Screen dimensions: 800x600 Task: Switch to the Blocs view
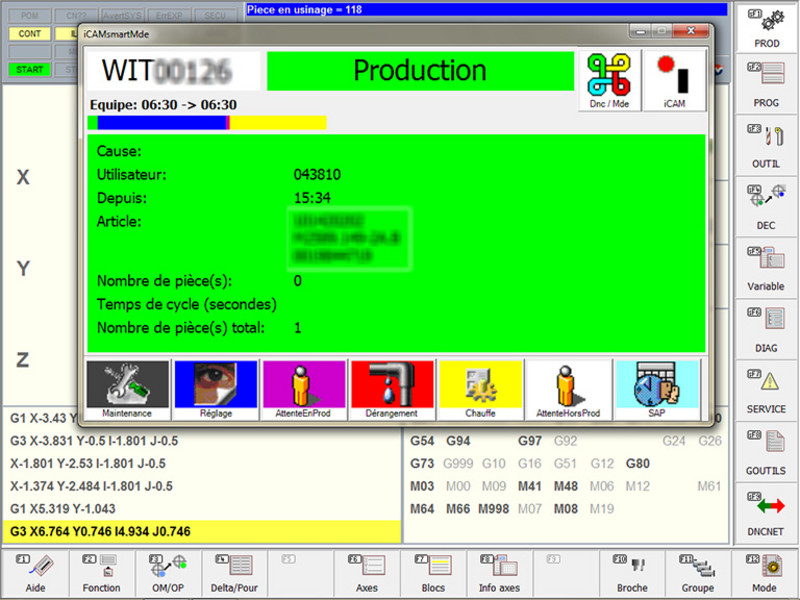(434, 572)
